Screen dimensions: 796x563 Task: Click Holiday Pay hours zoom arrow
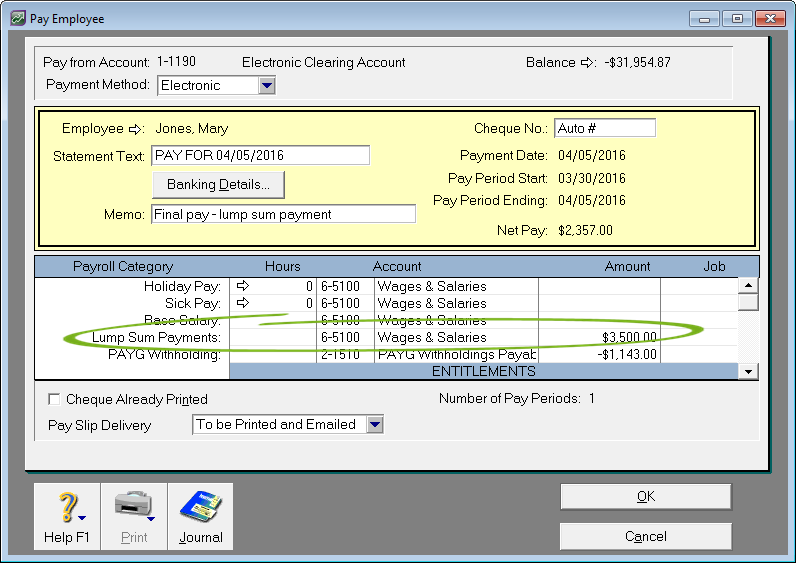[242, 286]
